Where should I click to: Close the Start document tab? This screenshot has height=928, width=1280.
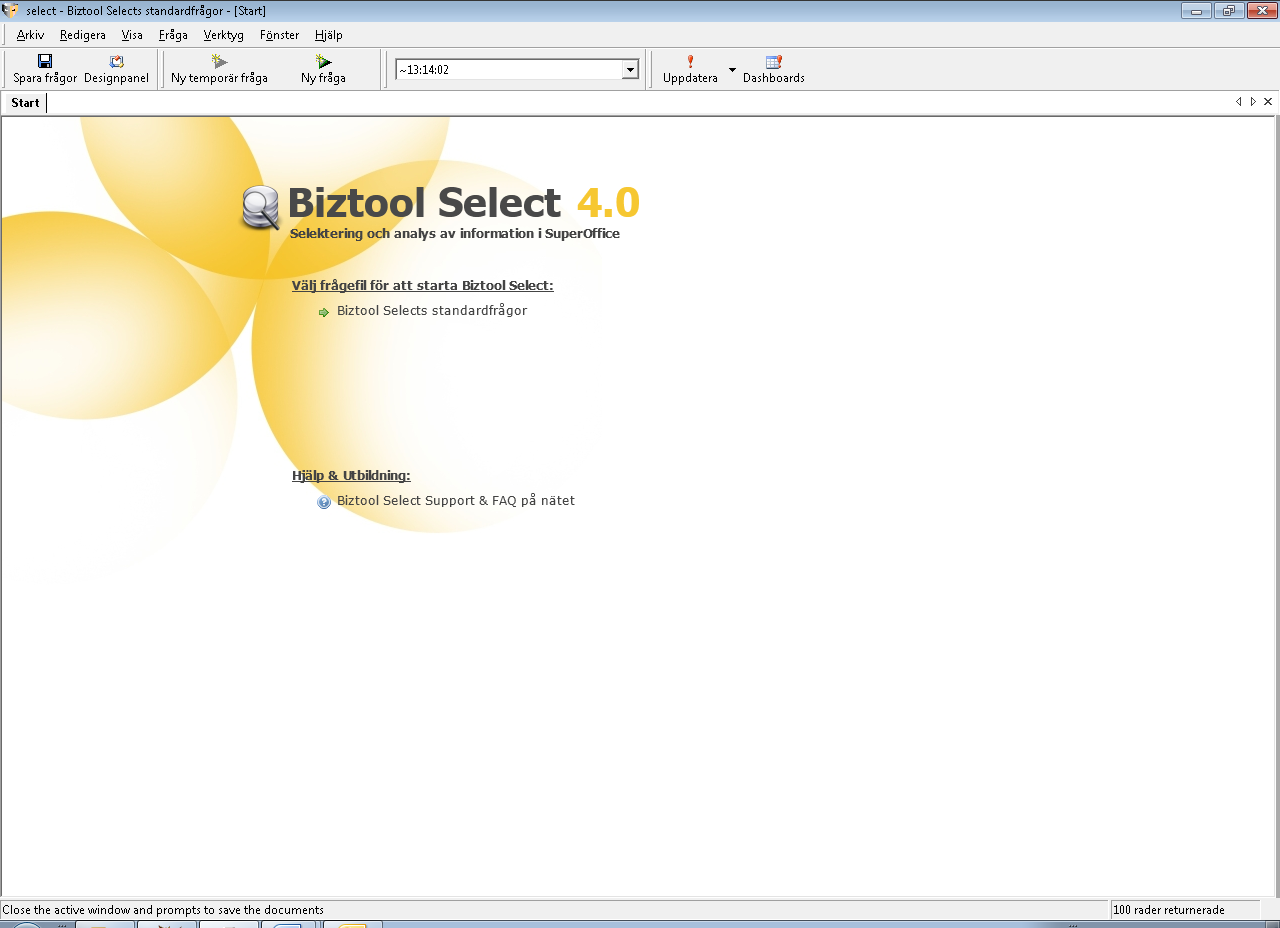pyautogui.click(x=1268, y=102)
